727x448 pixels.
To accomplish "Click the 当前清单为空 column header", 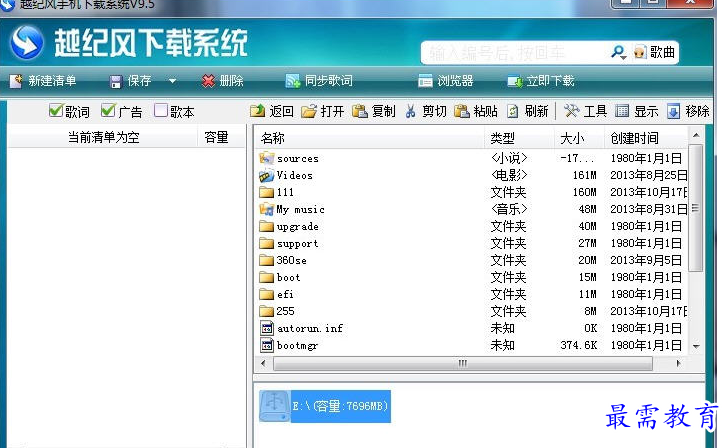I will (x=103, y=137).
